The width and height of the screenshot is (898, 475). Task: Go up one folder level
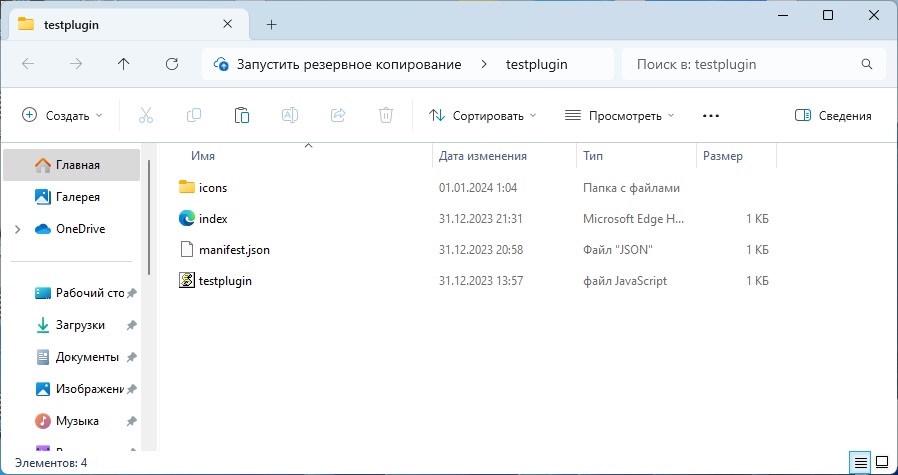pyautogui.click(x=124, y=64)
